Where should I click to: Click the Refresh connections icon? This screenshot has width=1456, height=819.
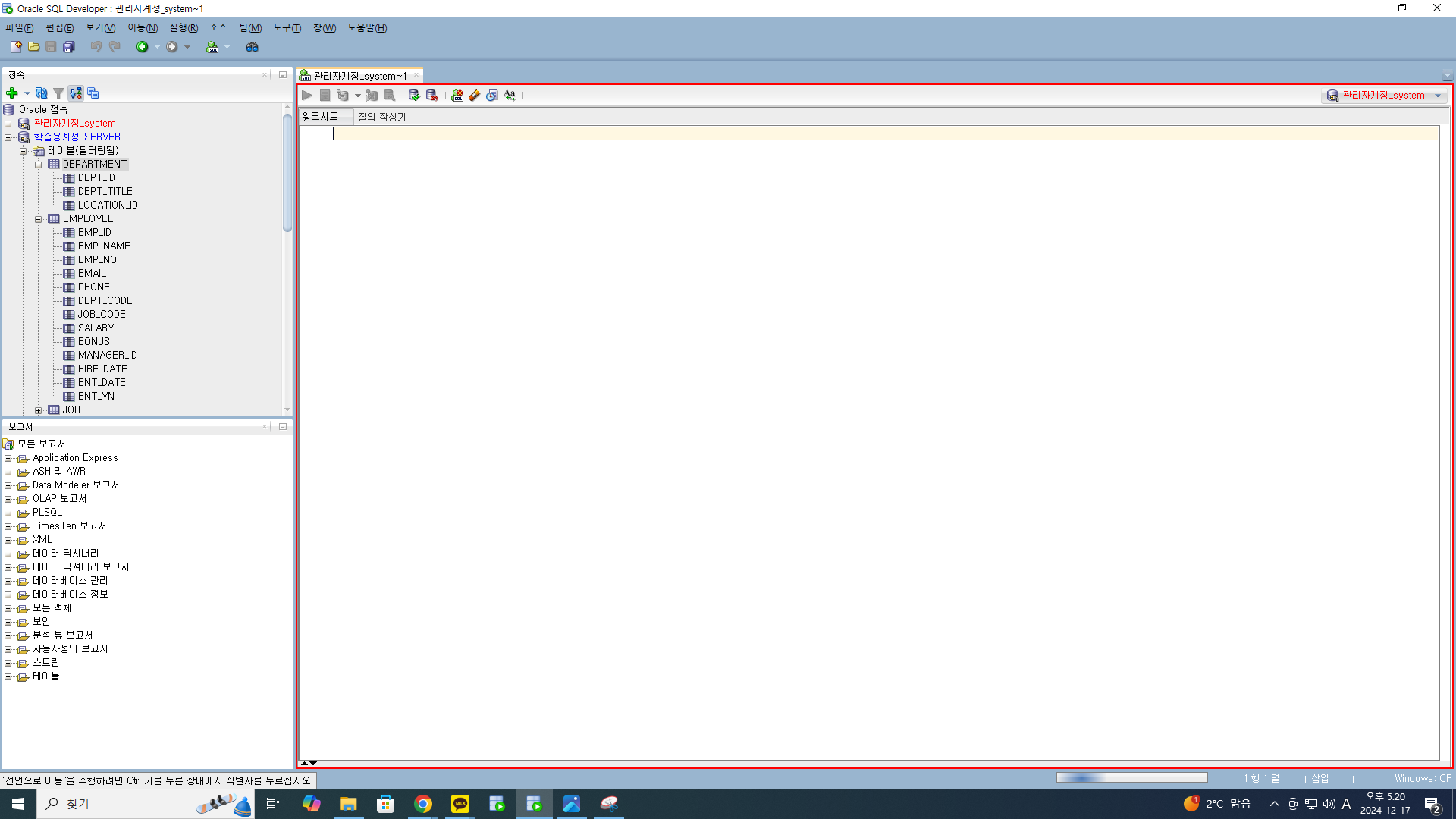tap(42, 93)
